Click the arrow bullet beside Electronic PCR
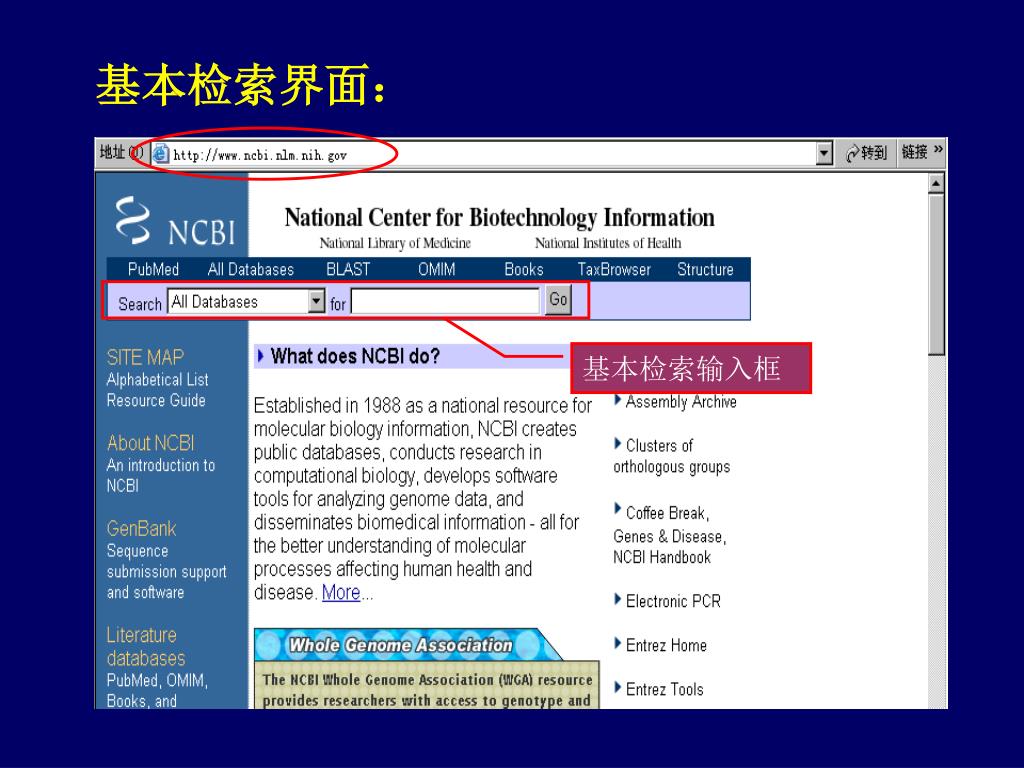 (618, 599)
